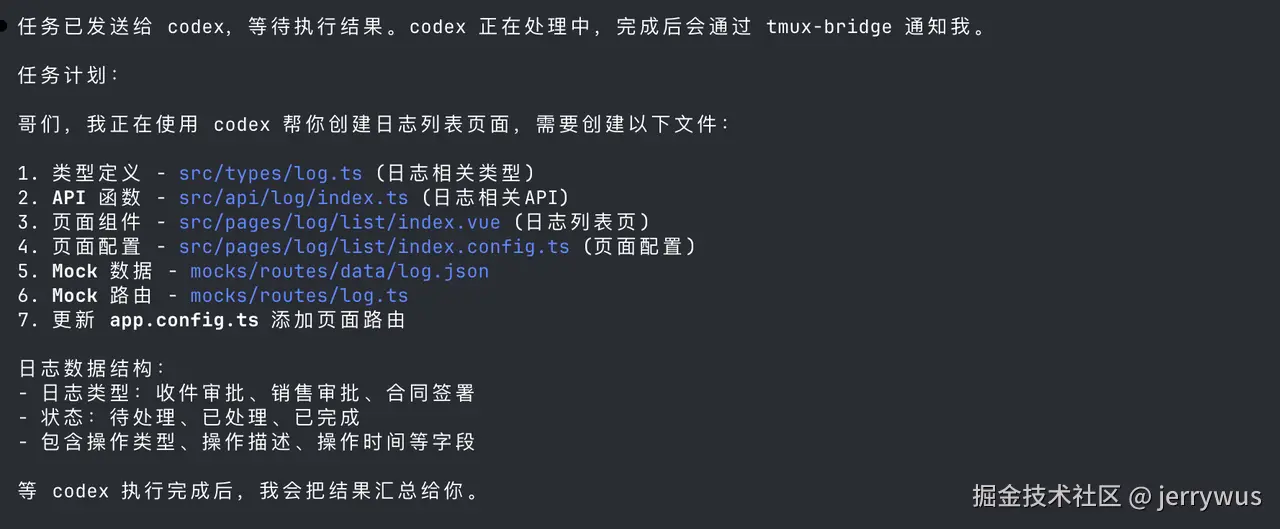The image size is (1280, 529).
Task: Click the 掘金技术社区 watermark text
Action: (x=1047, y=495)
